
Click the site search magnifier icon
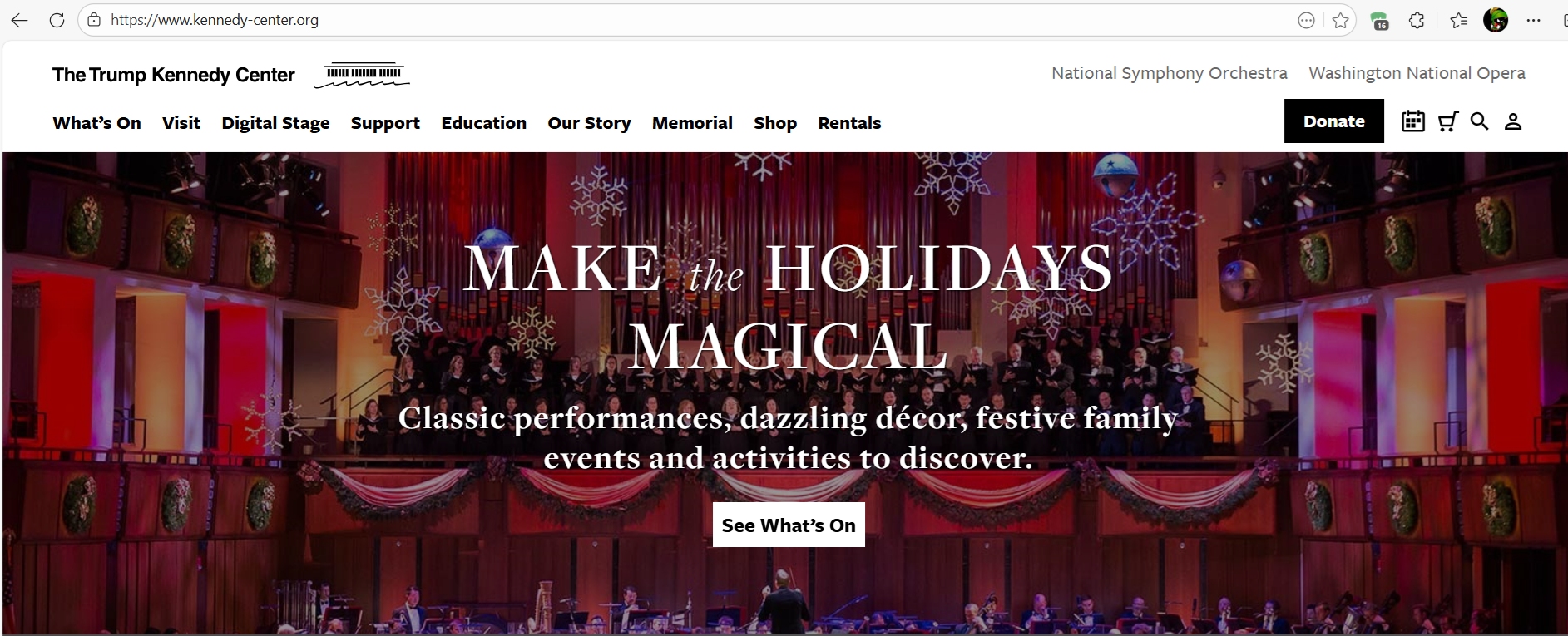coord(1479,121)
